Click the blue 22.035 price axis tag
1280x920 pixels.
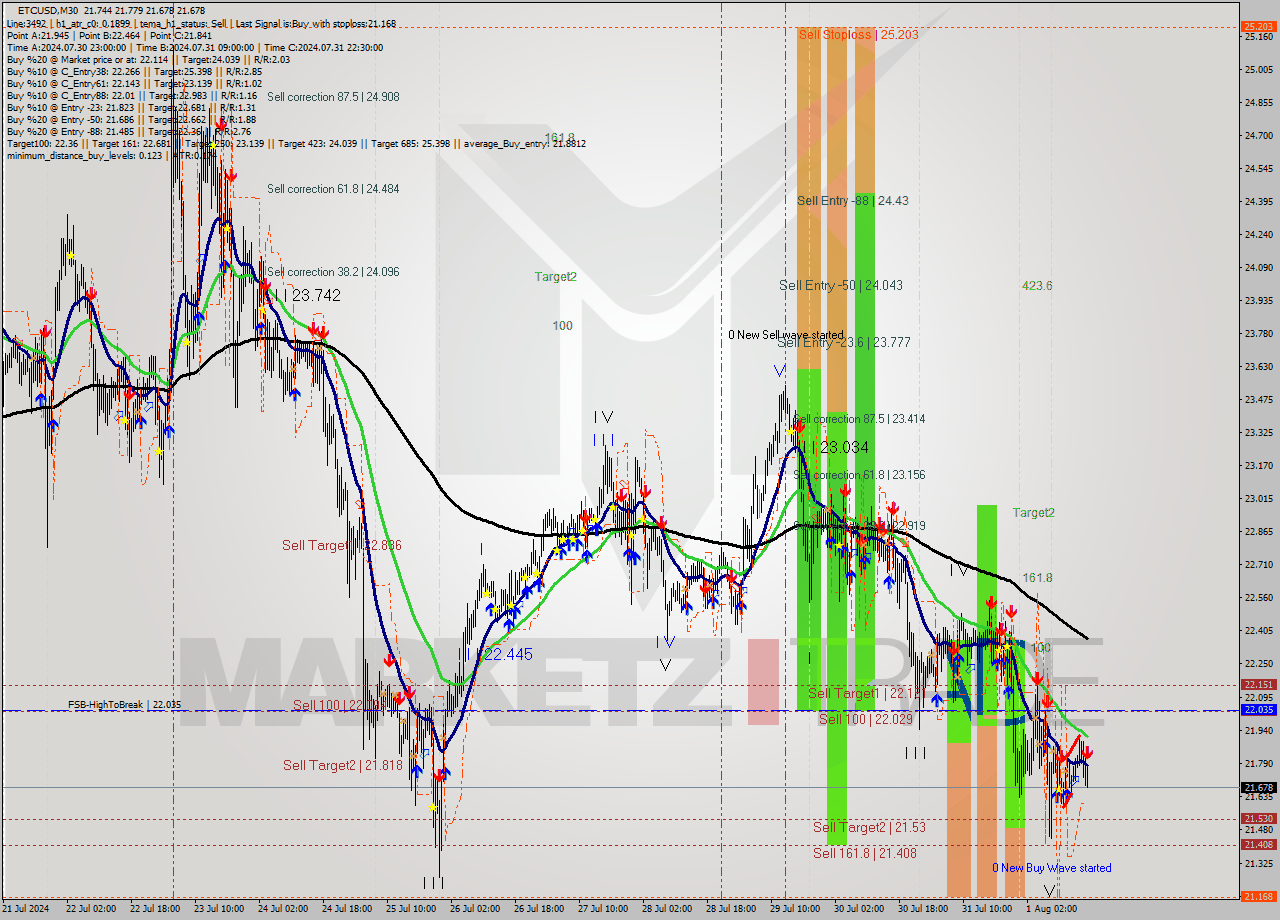[1257, 710]
